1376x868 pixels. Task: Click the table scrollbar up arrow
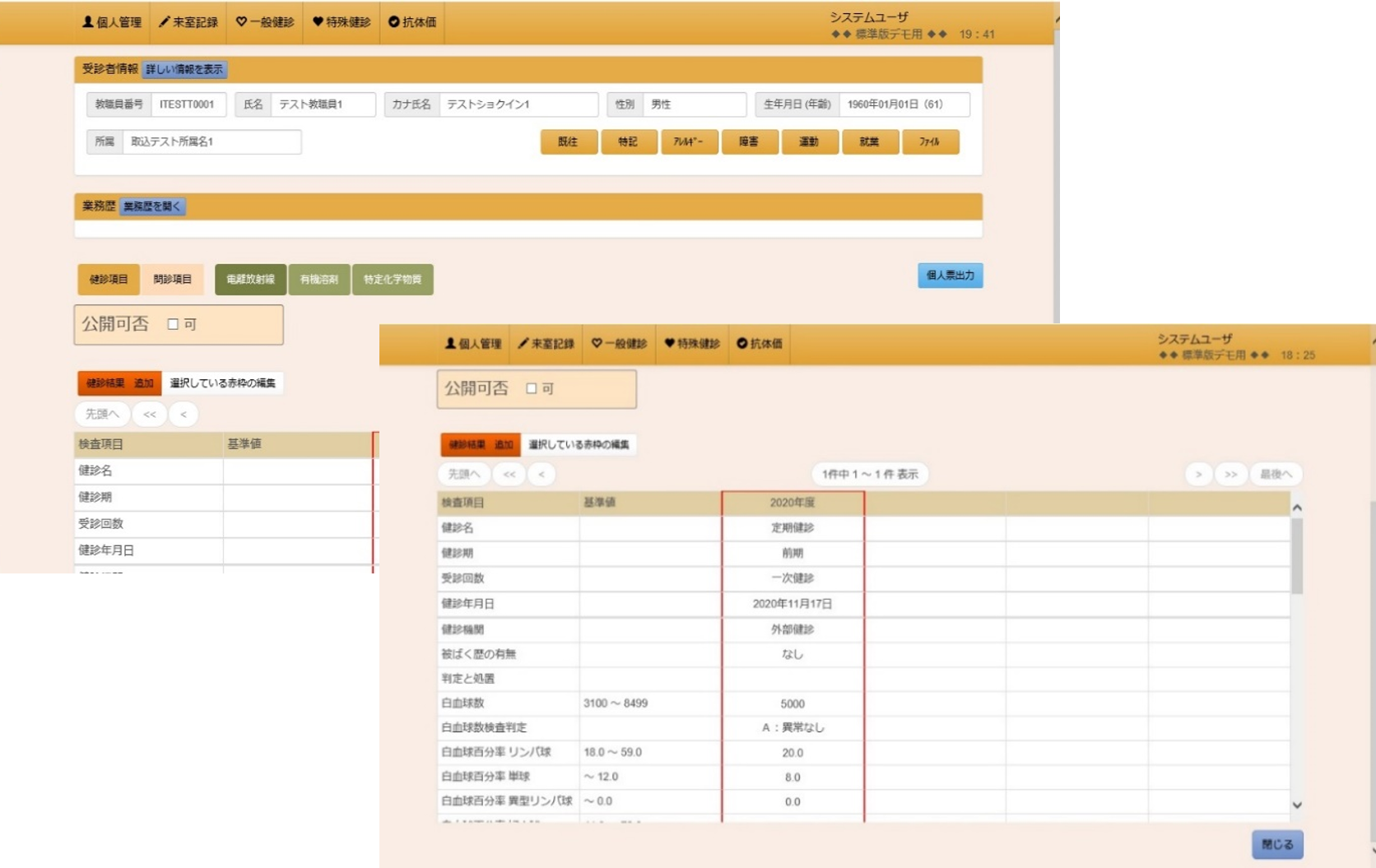click(1297, 508)
